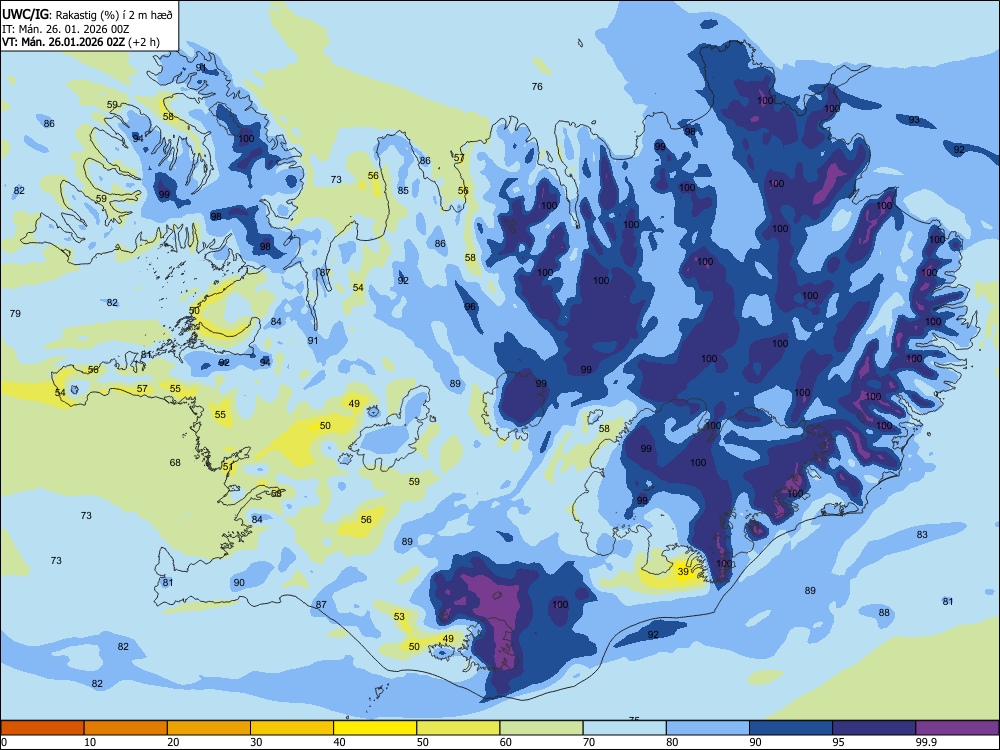Click the '99.9' tick label in the legend
The image size is (1000, 750).
(926, 742)
